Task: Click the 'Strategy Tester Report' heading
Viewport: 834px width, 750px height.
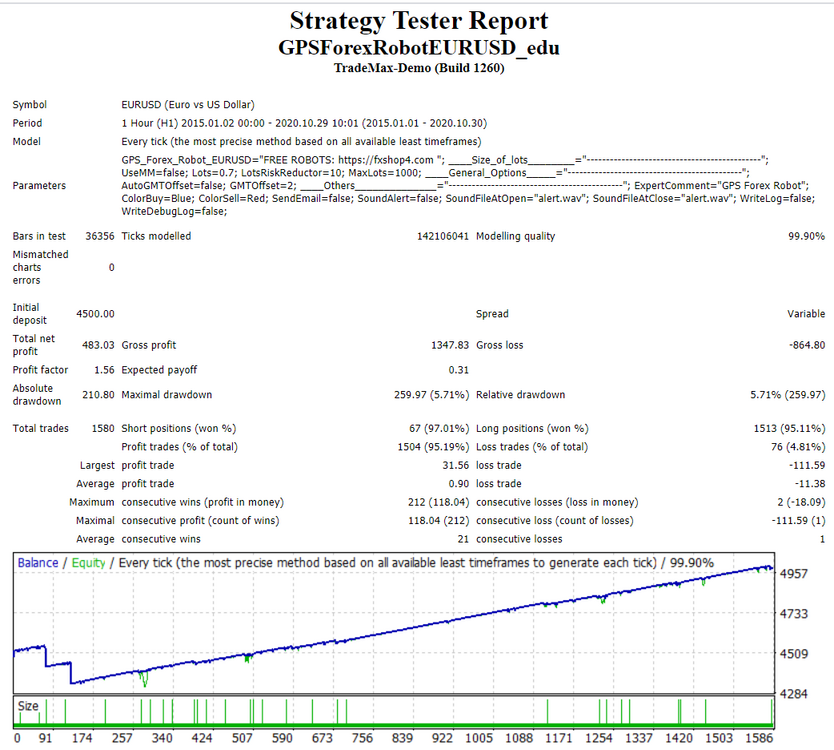Action: pos(419,22)
